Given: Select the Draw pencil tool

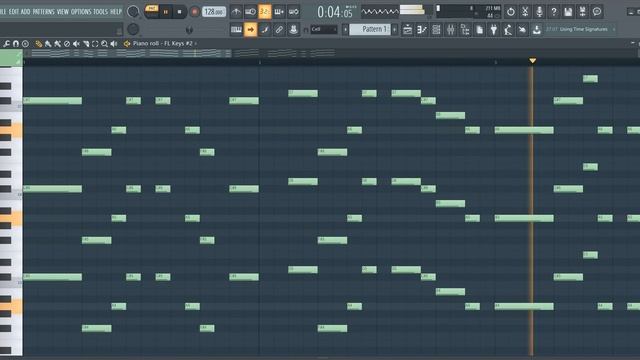Looking at the screenshot, I should tap(38, 44).
